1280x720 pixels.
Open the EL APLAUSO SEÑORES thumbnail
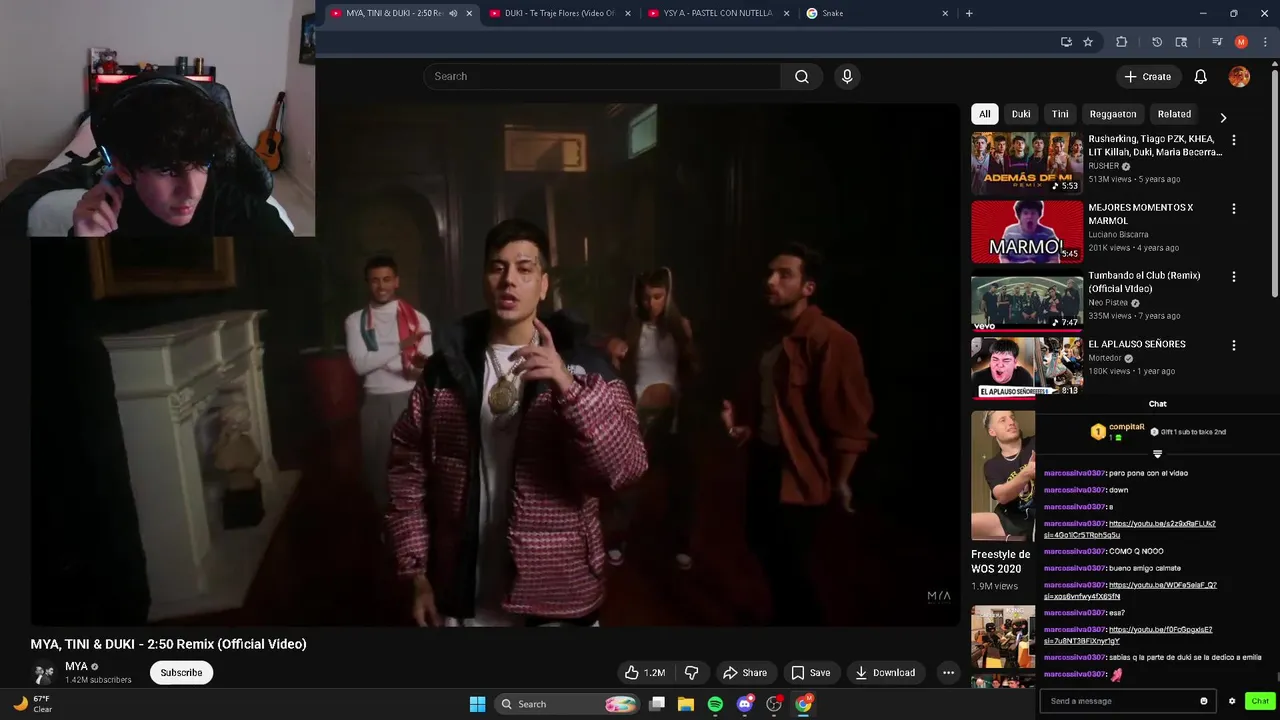(x=1026, y=367)
